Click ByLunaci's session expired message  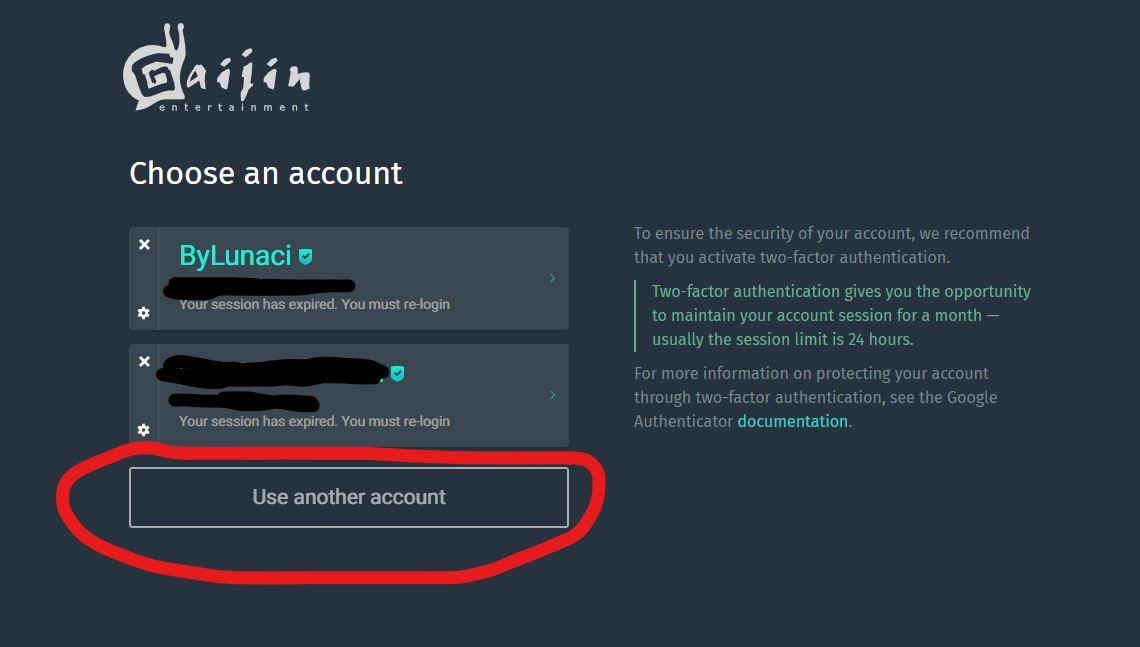point(314,304)
